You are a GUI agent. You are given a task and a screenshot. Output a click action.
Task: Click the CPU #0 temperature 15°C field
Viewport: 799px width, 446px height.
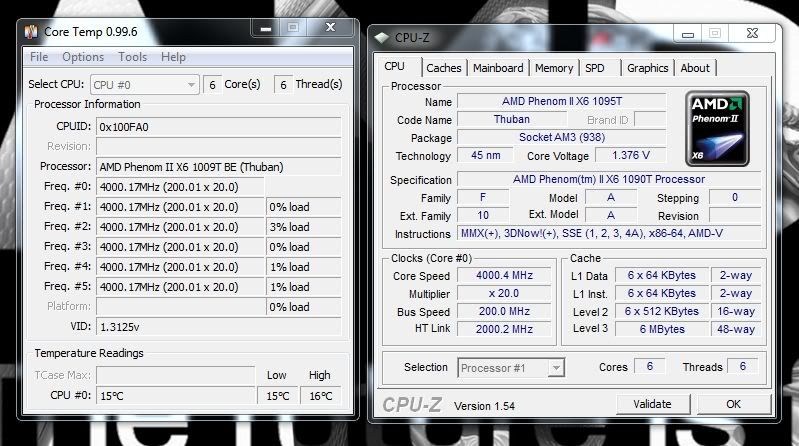(x=175, y=396)
